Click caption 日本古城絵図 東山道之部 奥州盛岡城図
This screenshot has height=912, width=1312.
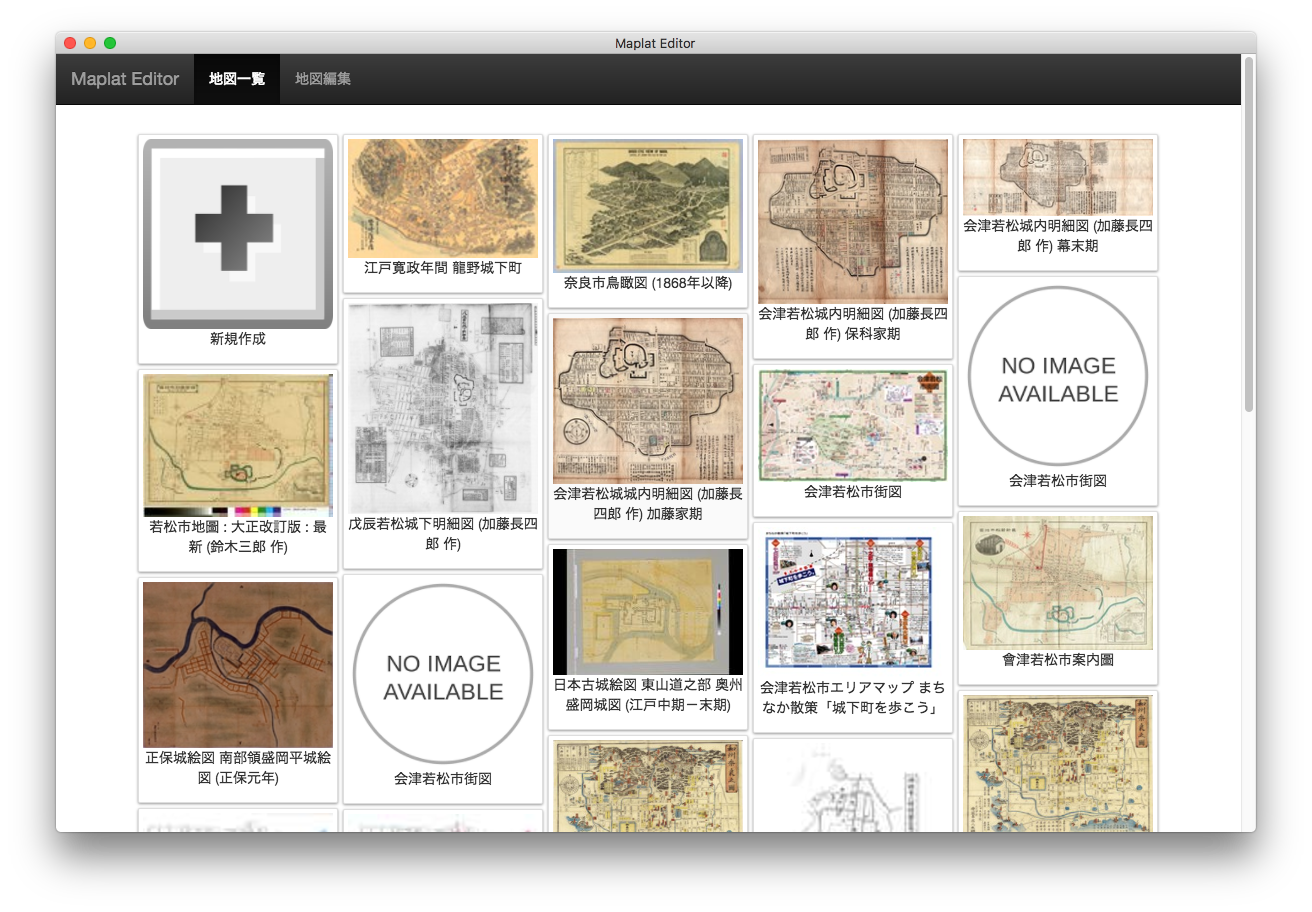[x=648, y=695]
